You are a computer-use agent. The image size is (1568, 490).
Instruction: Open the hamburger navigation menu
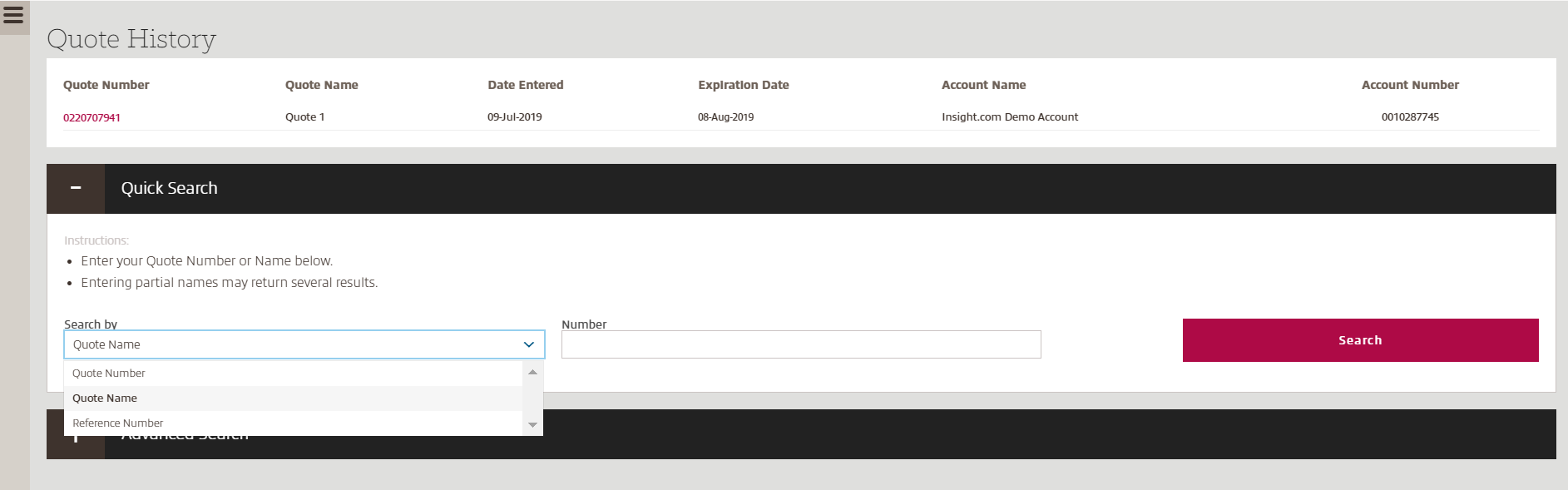tap(13, 15)
